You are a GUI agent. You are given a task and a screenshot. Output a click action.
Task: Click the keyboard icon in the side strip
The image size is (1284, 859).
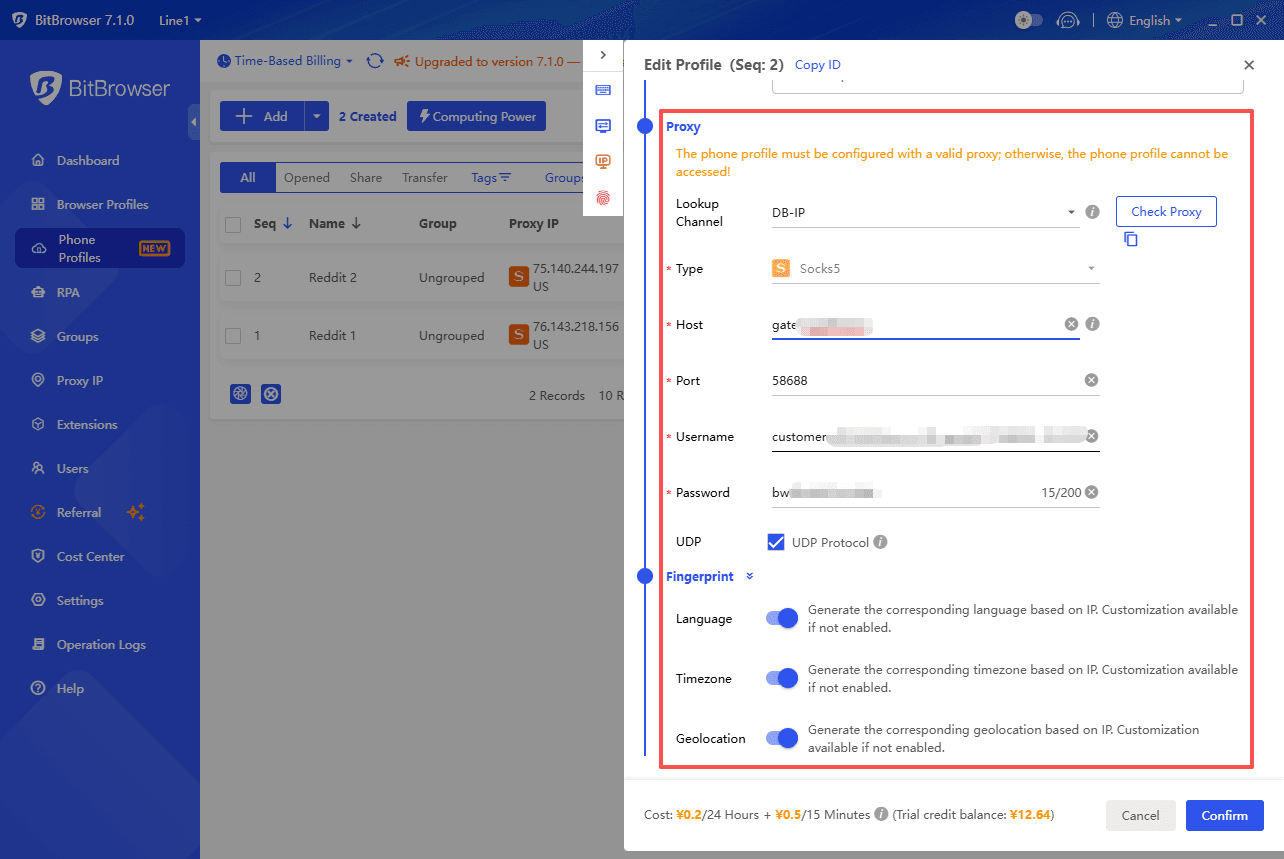tap(603, 90)
